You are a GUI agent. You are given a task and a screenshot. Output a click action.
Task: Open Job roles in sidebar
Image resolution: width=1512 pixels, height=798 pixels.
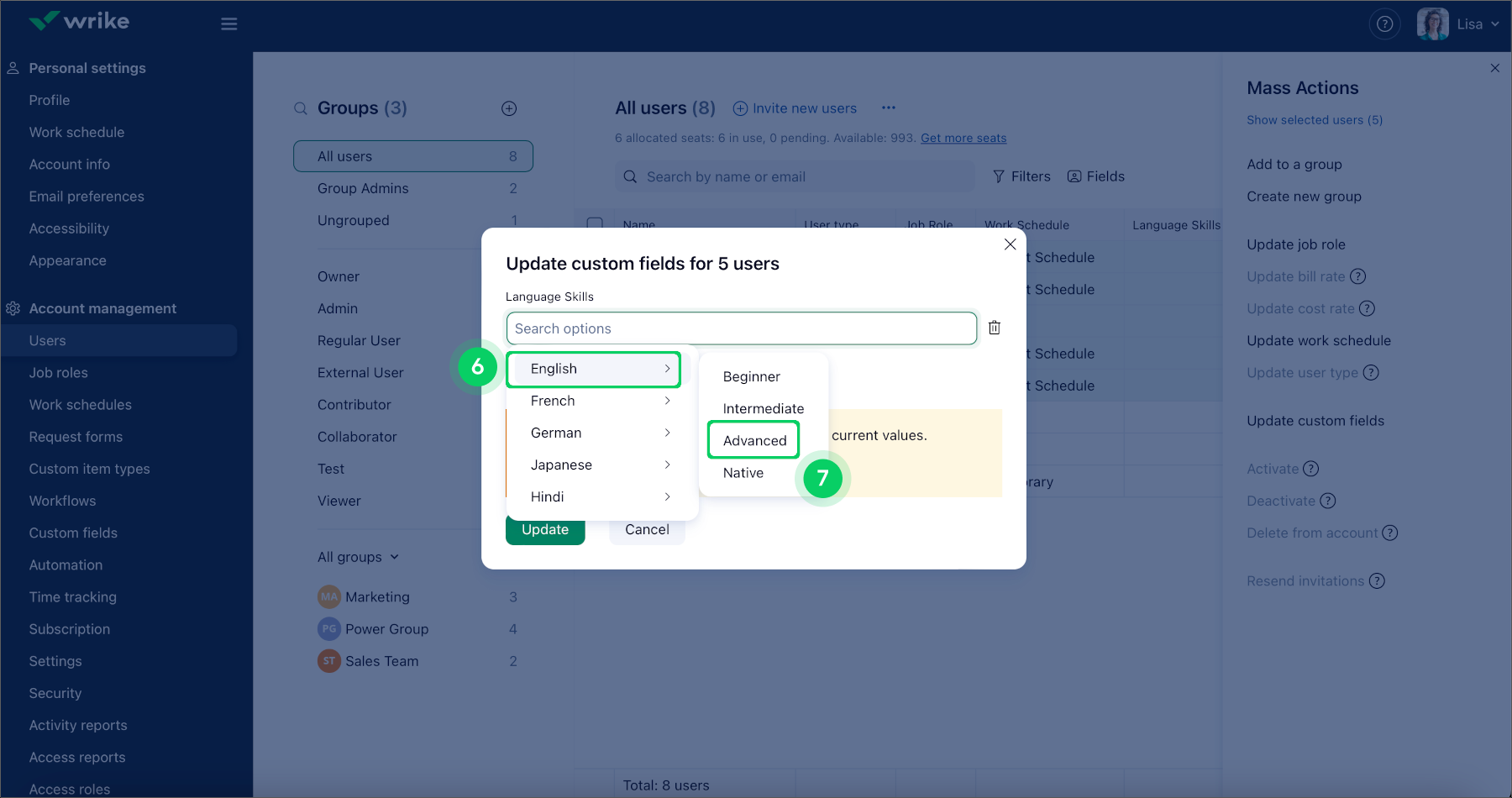58,372
